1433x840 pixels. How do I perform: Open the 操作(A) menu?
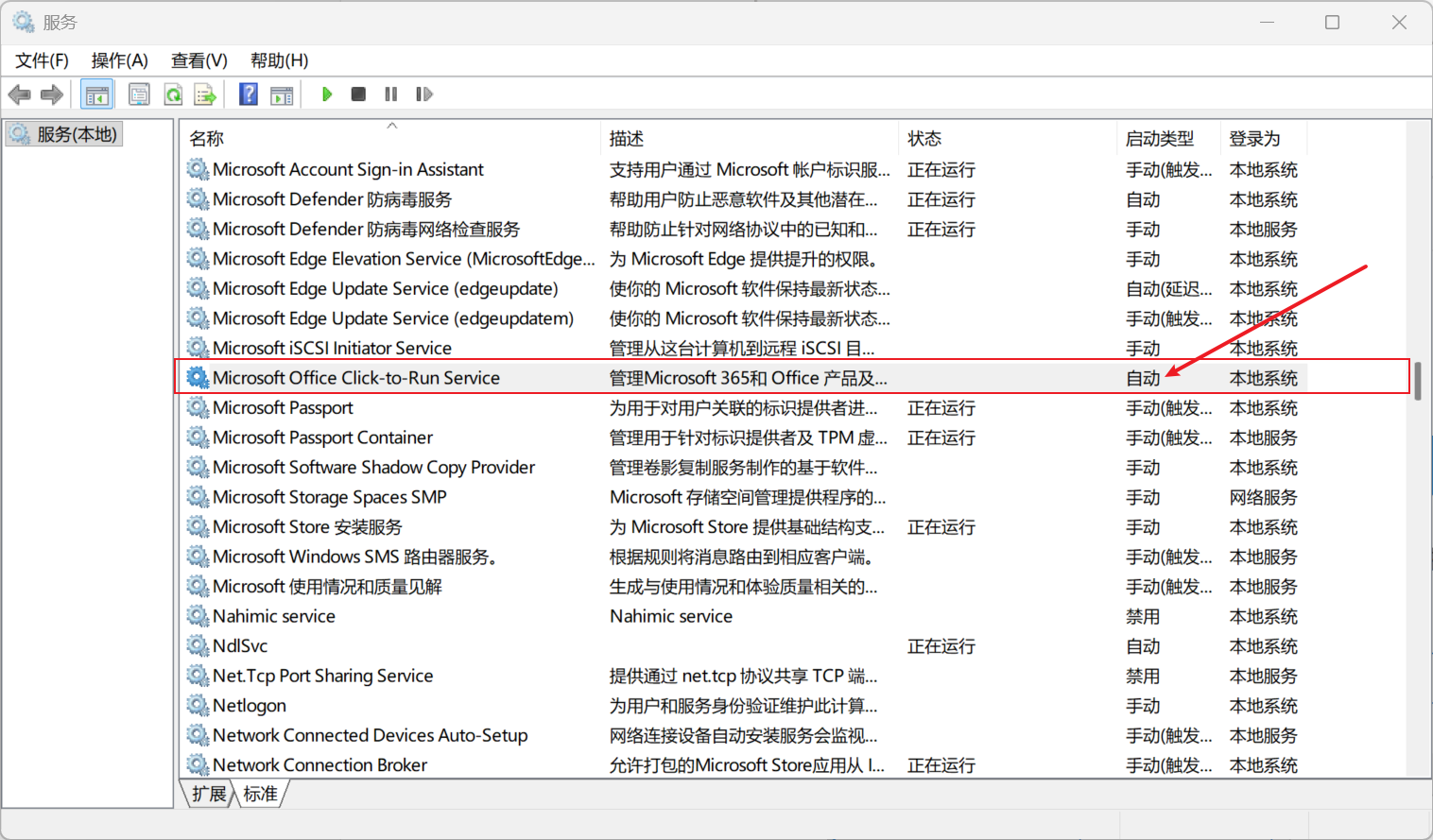tap(119, 60)
